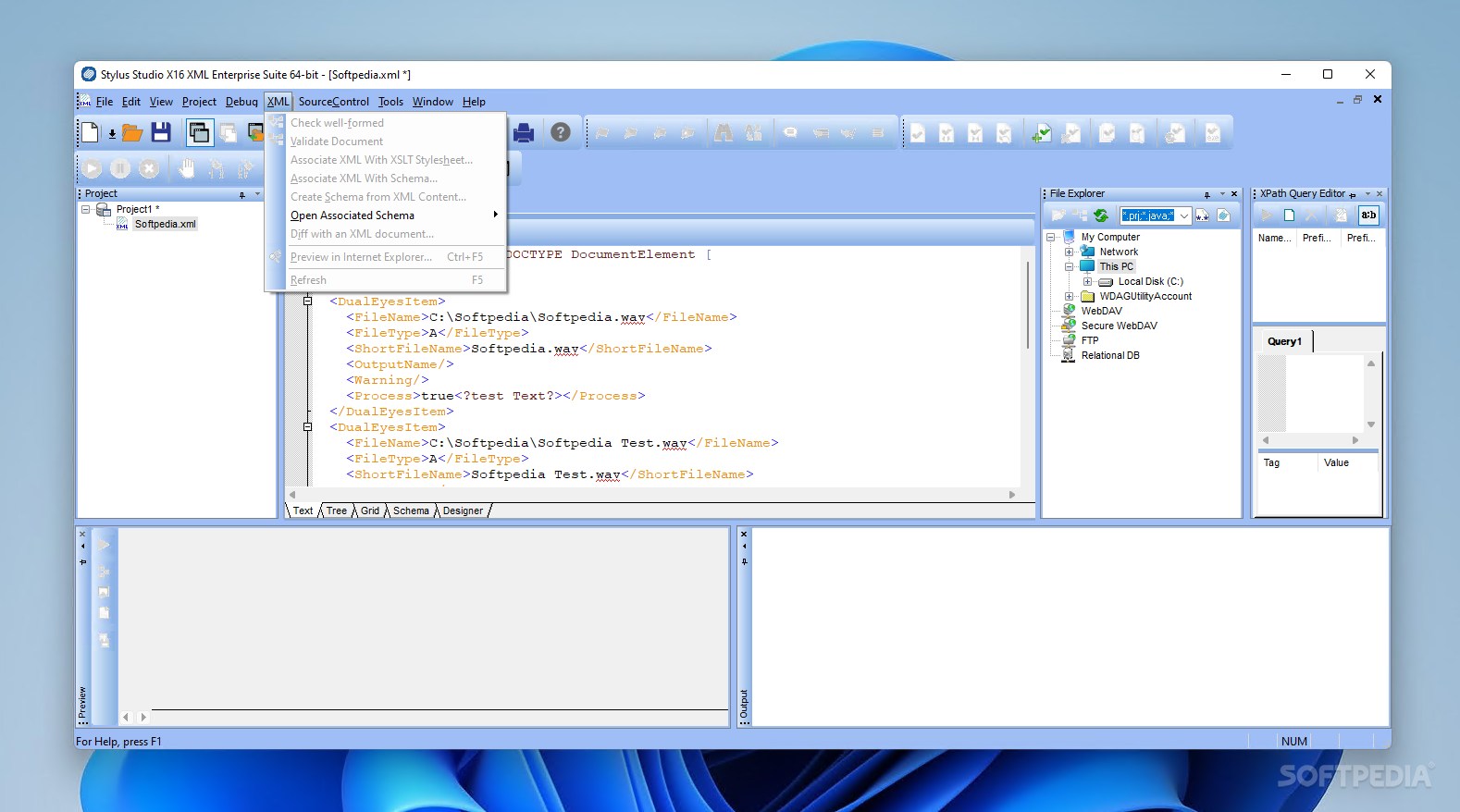Screen dimensions: 1460x812
Task: Click the debug Run play icon
Action: tap(92, 168)
